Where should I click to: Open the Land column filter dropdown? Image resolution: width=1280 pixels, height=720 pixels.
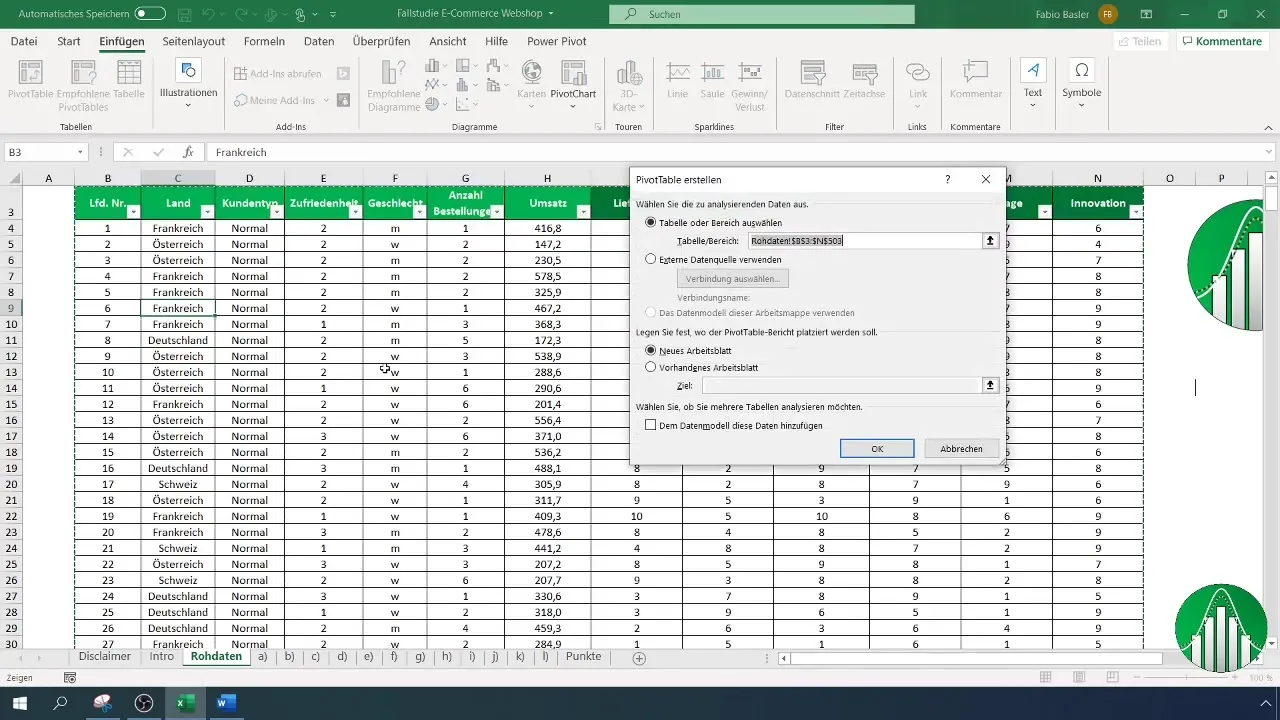(207, 212)
